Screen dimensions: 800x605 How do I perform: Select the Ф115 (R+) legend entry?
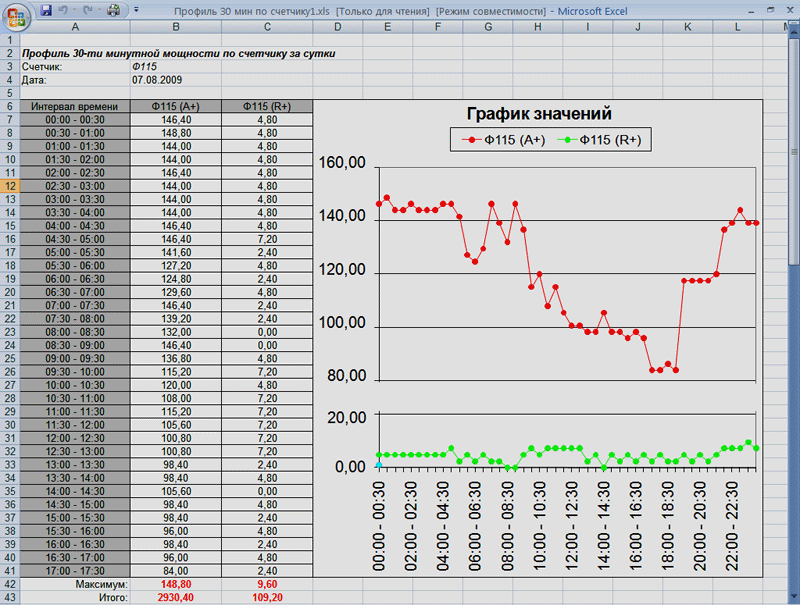601,141
